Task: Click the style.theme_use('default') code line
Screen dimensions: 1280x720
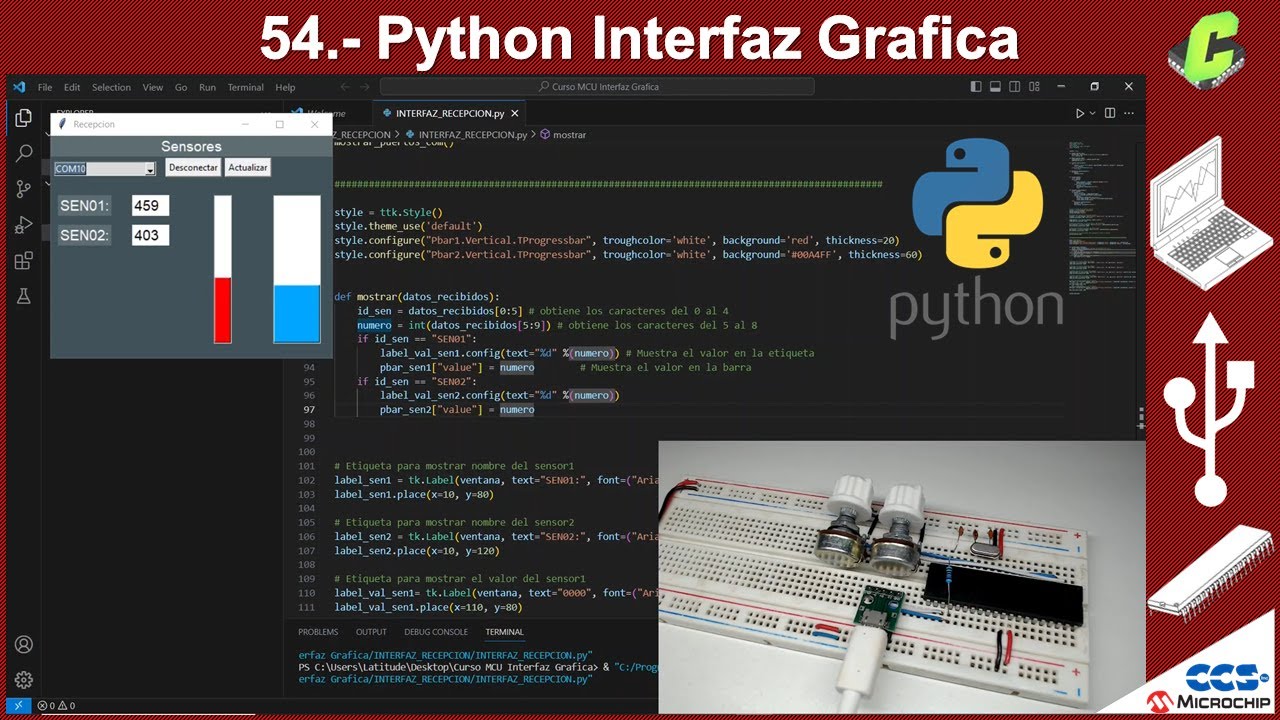Action: click(x=408, y=227)
